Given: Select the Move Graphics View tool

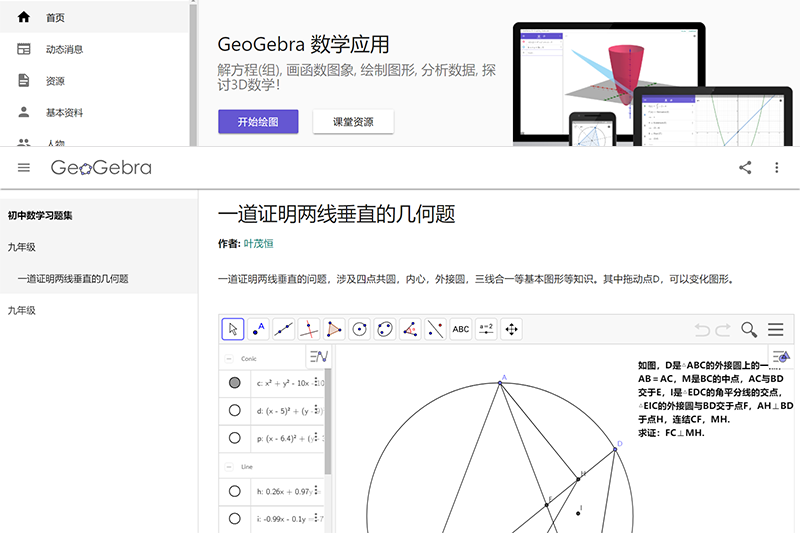Looking at the screenshot, I should [511, 329].
